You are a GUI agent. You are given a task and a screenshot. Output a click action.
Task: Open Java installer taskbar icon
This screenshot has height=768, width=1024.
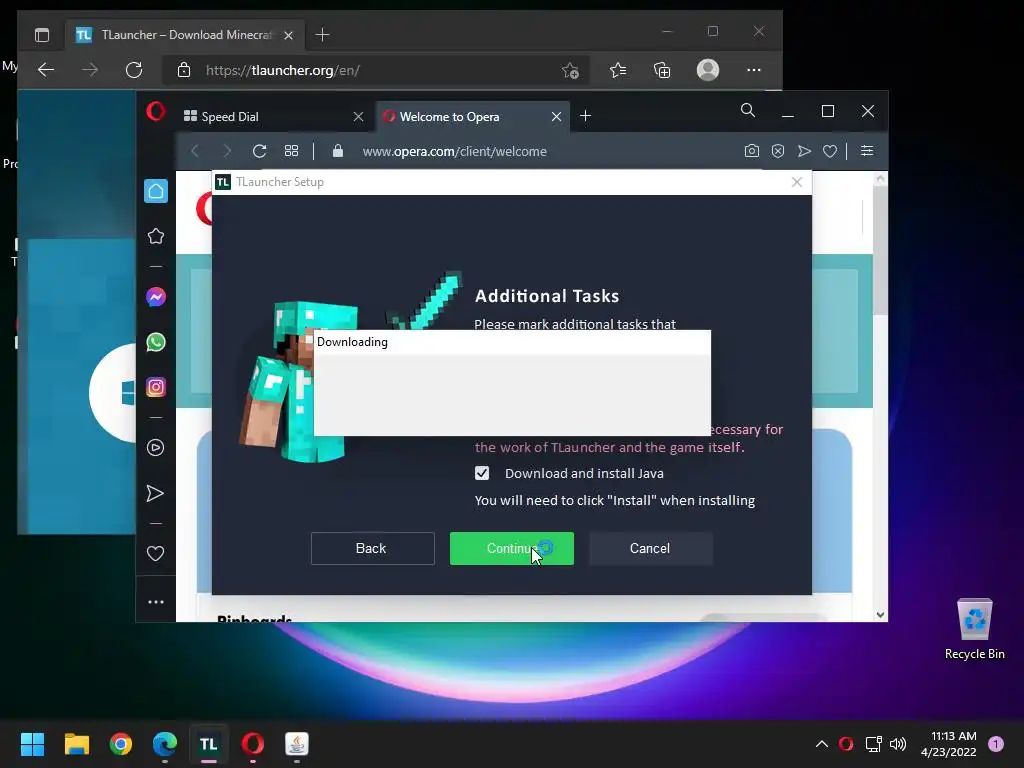coord(296,744)
